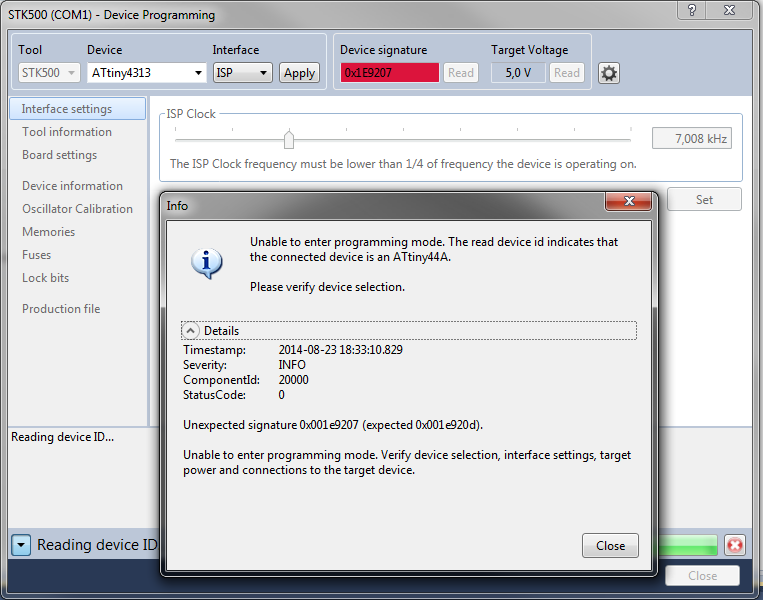Image resolution: width=763 pixels, height=600 pixels.
Task: Open the gear settings icon
Action: coord(608,73)
